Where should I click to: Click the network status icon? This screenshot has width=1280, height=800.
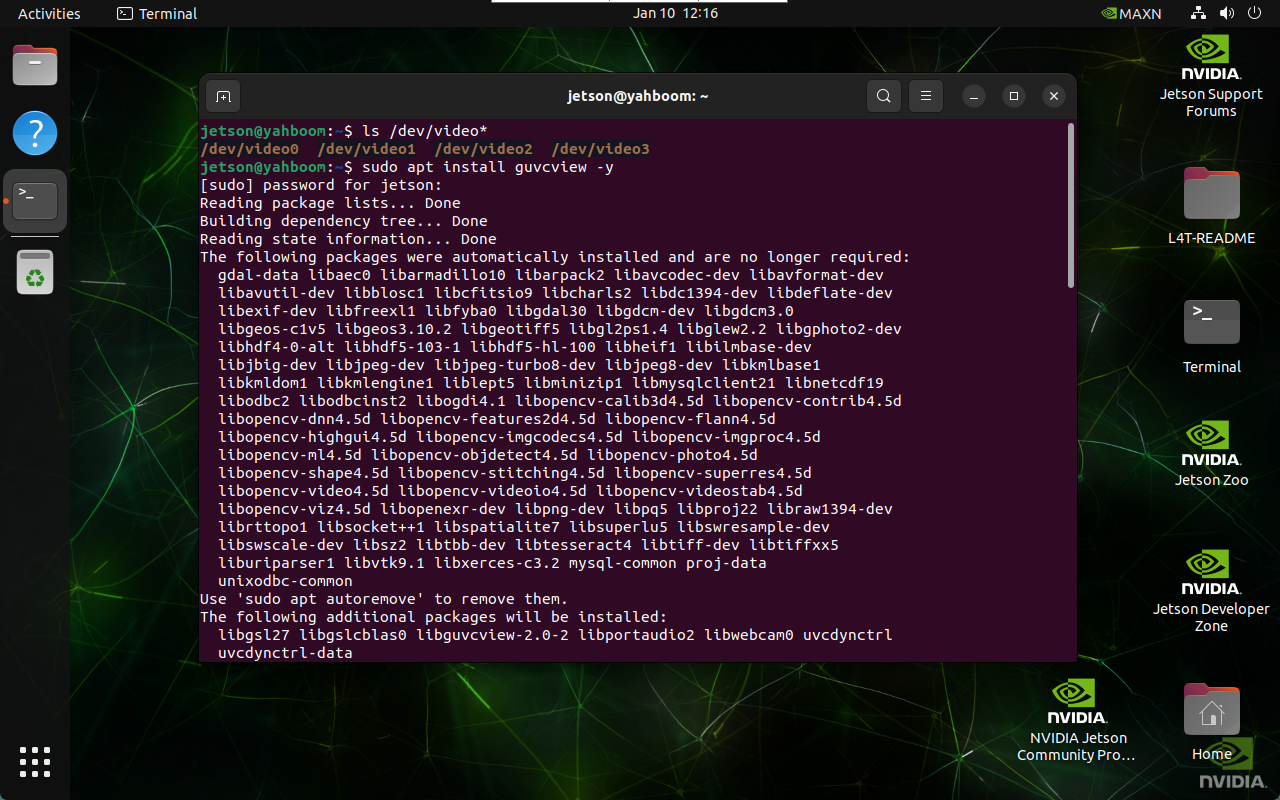pos(1199,13)
